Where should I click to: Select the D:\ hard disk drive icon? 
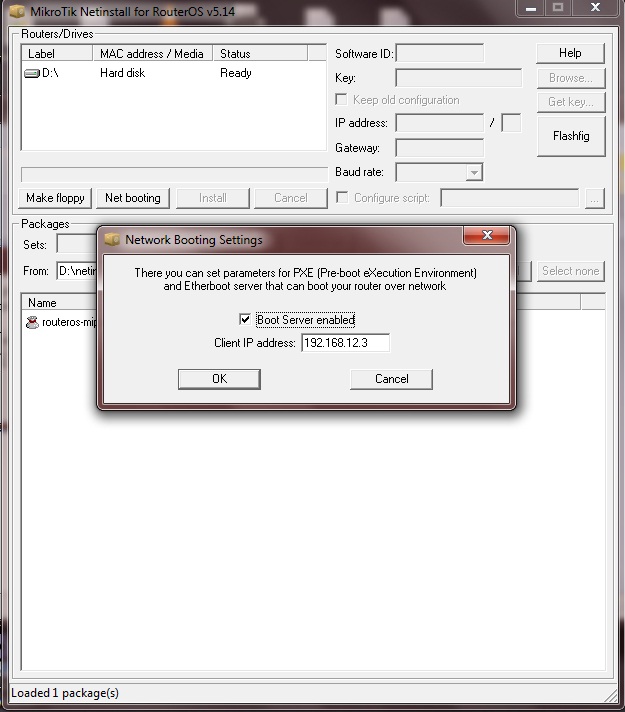click(32, 73)
